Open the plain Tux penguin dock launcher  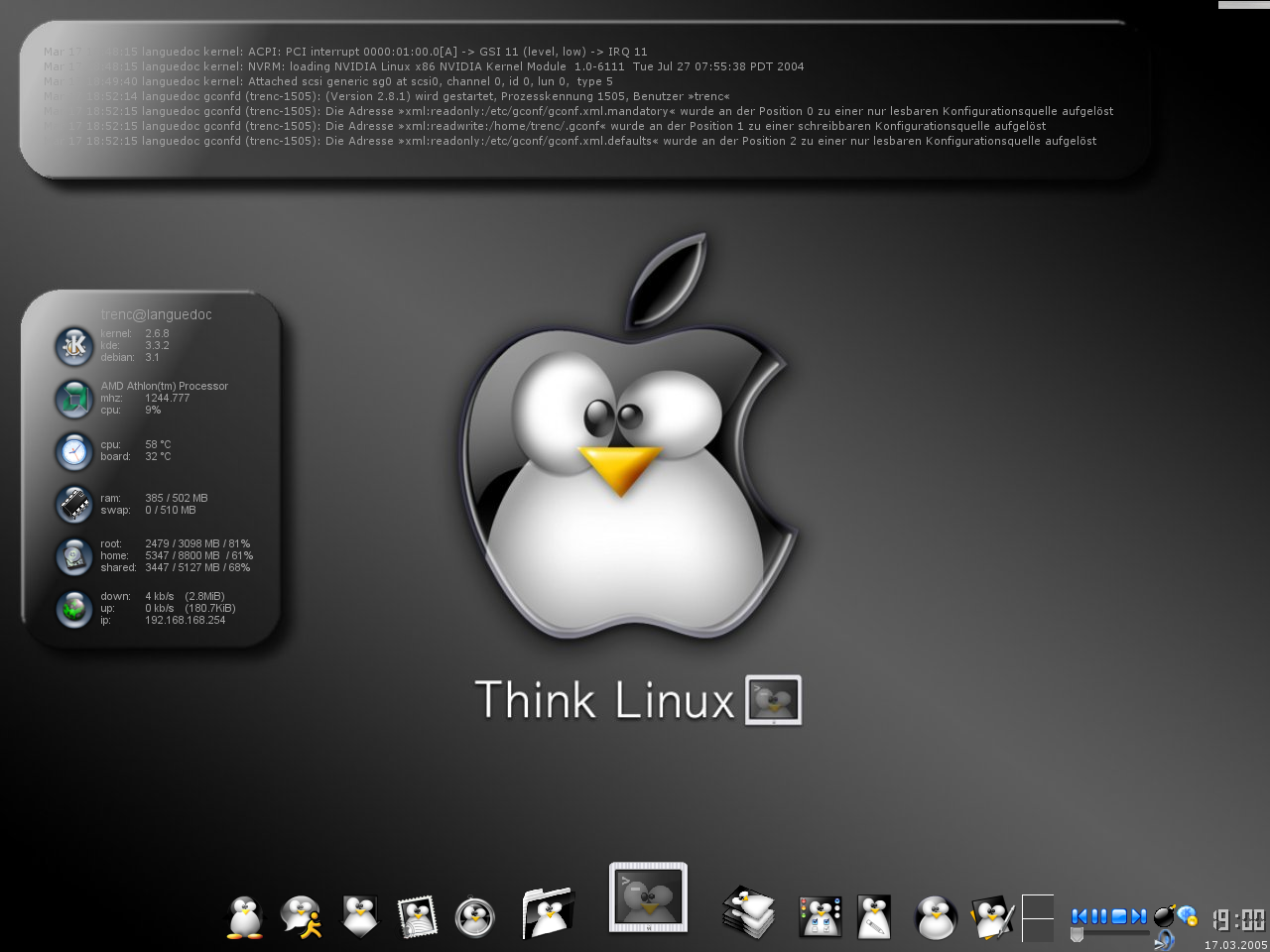click(x=244, y=917)
